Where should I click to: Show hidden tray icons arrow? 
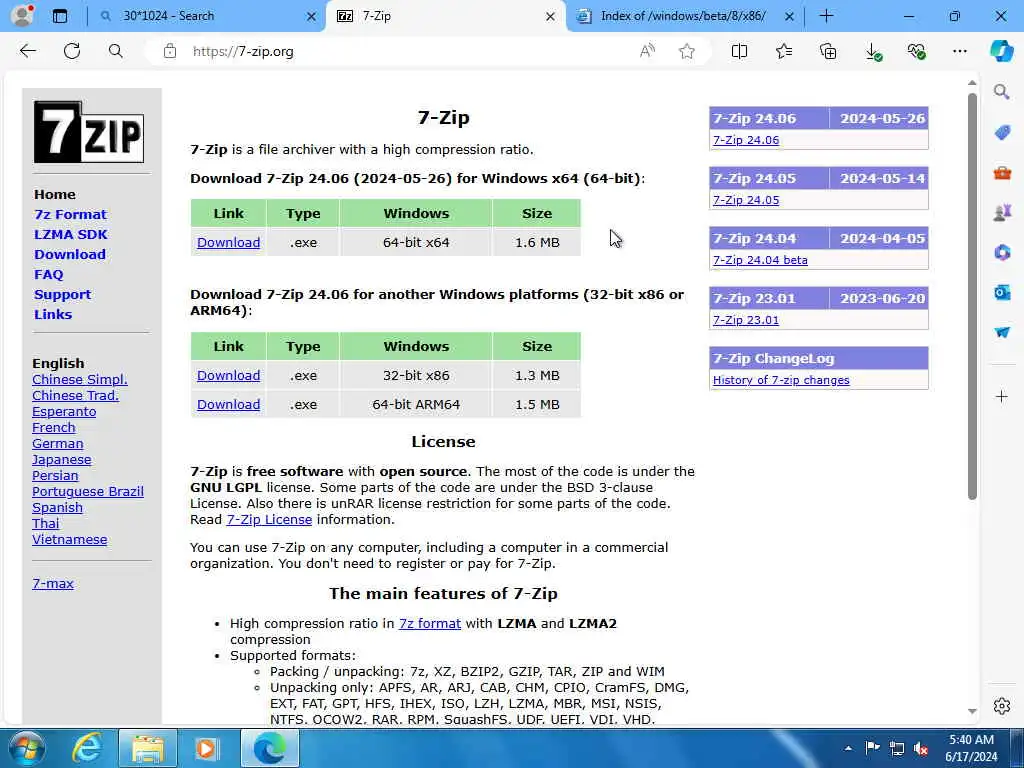click(848, 748)
